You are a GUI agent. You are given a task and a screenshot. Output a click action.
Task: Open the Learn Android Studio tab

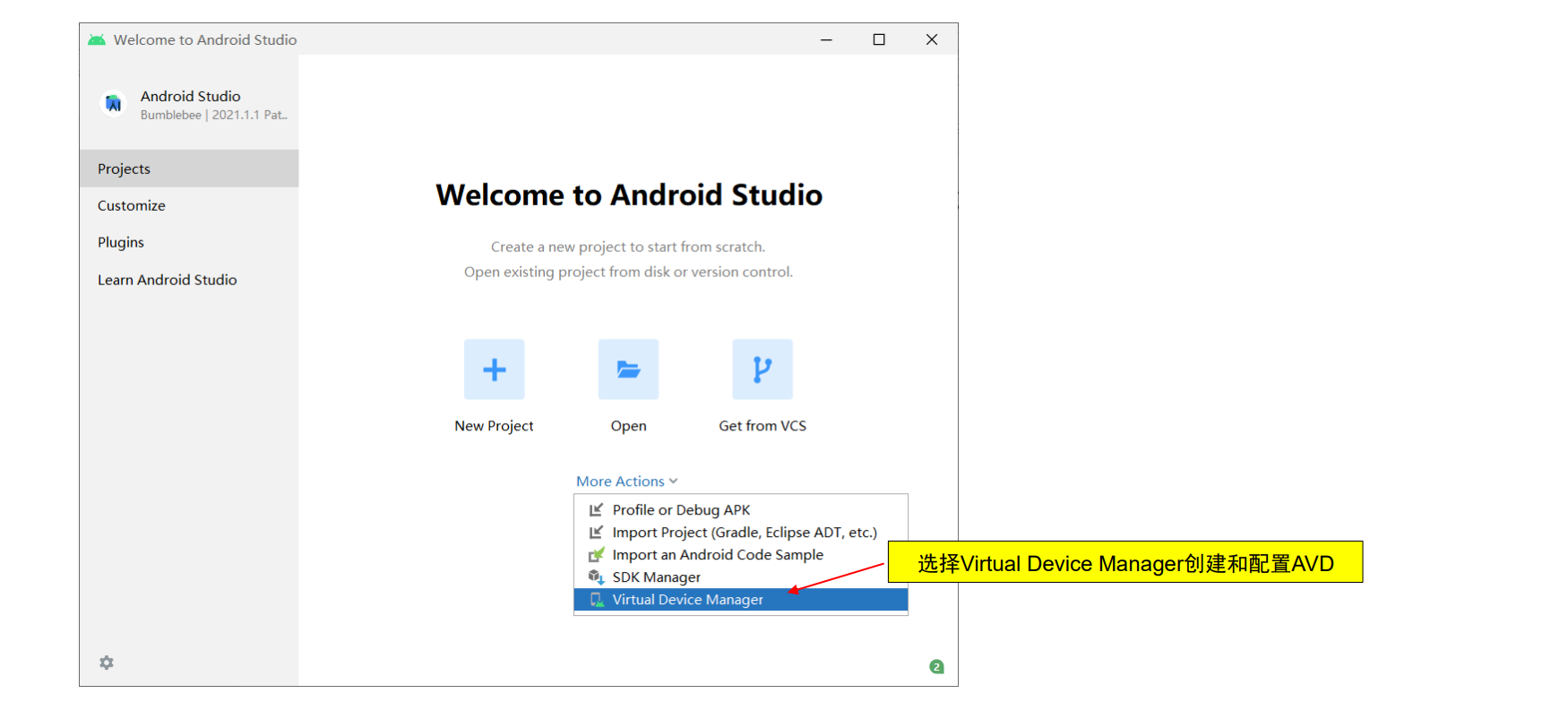tap(189, 280)
